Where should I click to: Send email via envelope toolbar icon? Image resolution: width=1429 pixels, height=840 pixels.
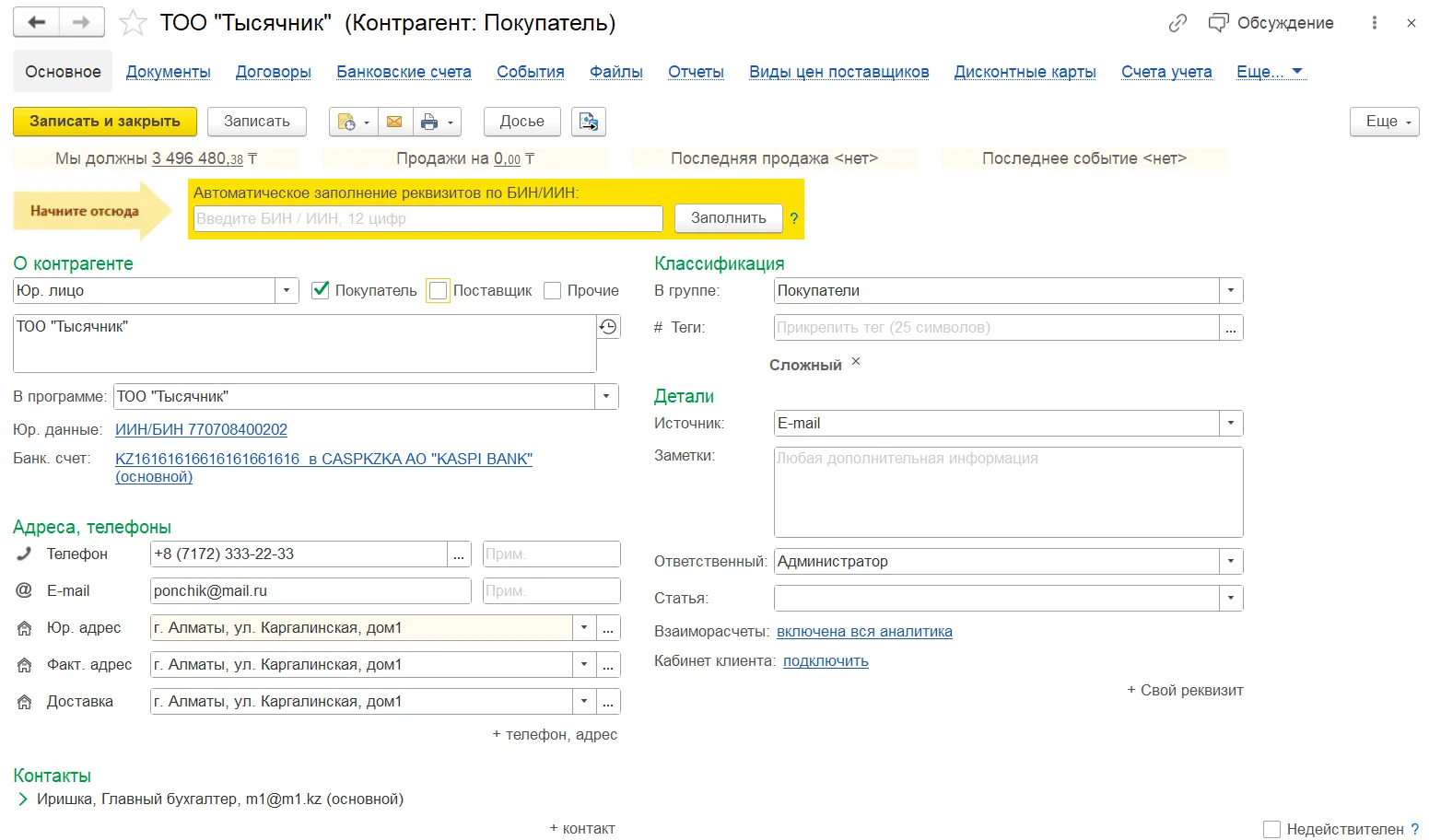[394, 122]
